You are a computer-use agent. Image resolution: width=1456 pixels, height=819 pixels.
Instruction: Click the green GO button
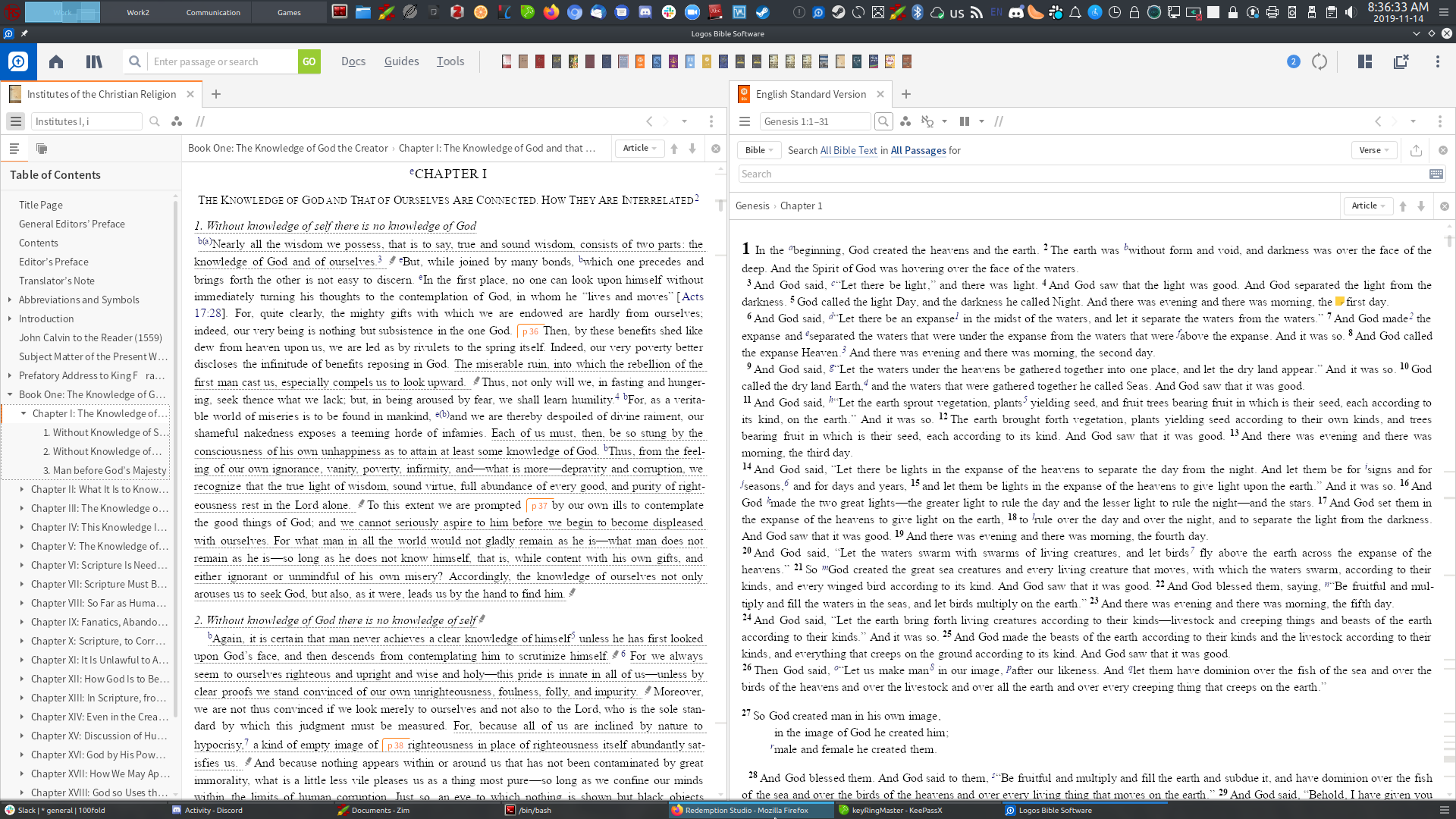point(309,61)
